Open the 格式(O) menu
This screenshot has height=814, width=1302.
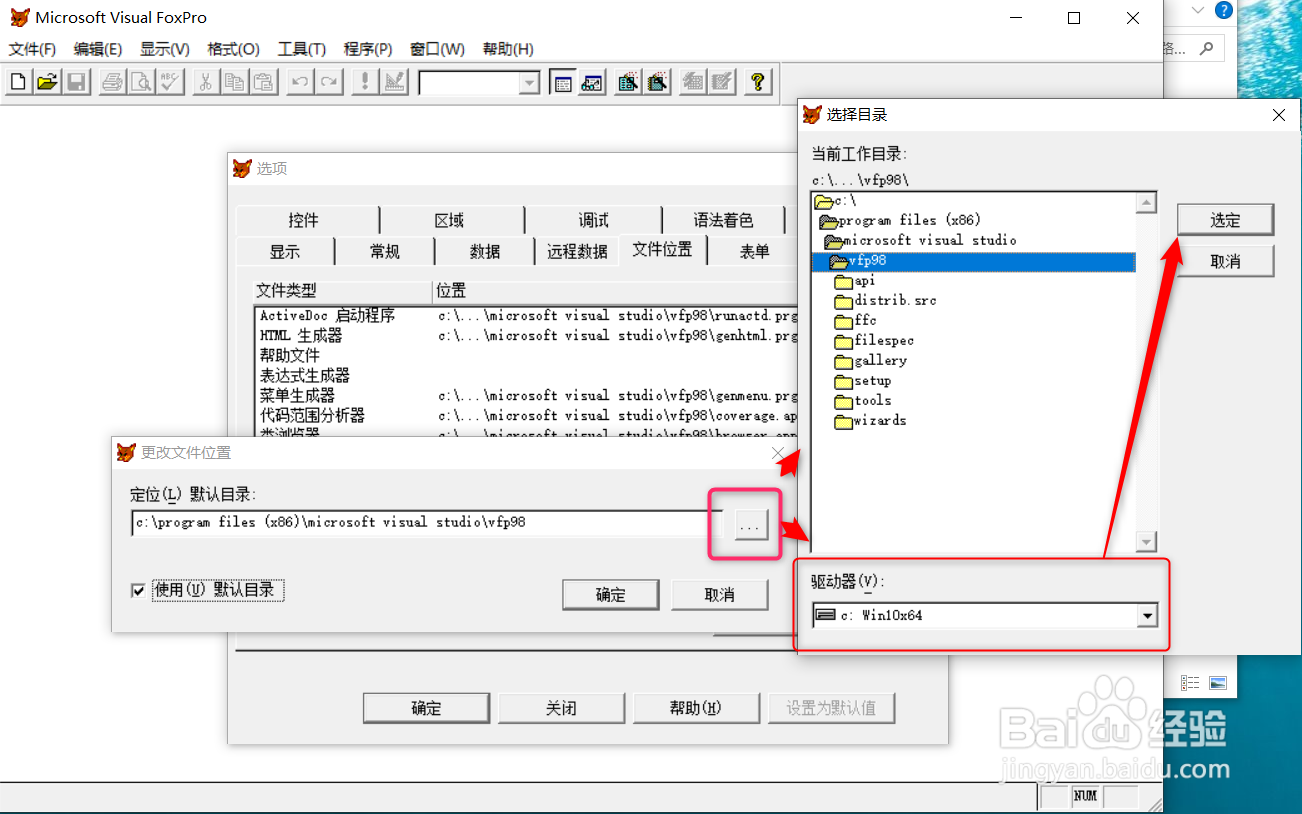[x=233, y=49]
